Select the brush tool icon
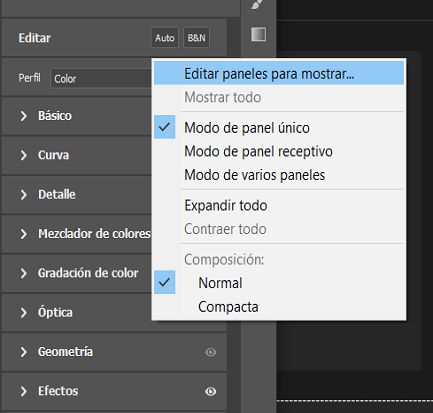This screenshot has height=413, width=433. tap(257, 4)
